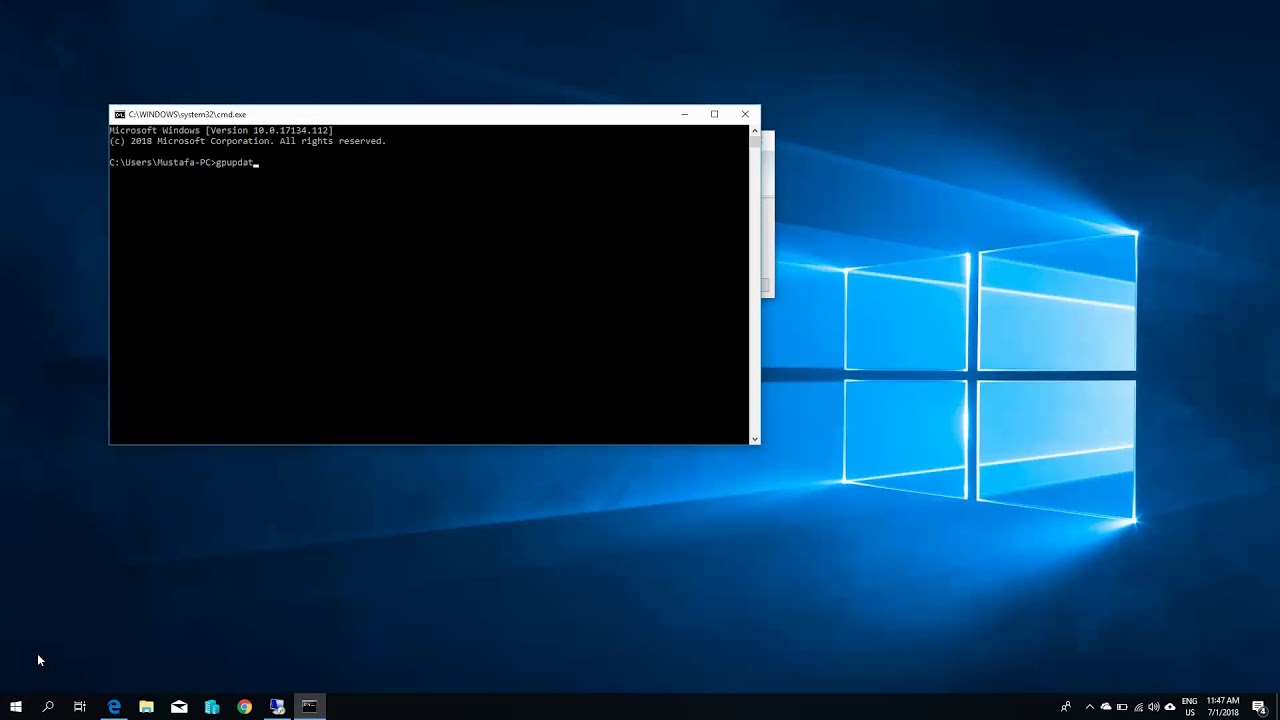Open the Windows Start menu

pos(16,707)
